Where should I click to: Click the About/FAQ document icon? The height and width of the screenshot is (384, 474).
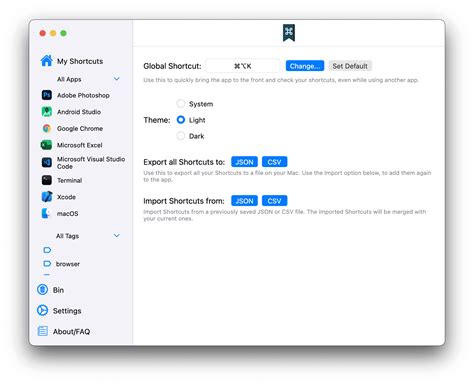pyautogui.click(x=42, y=331)
